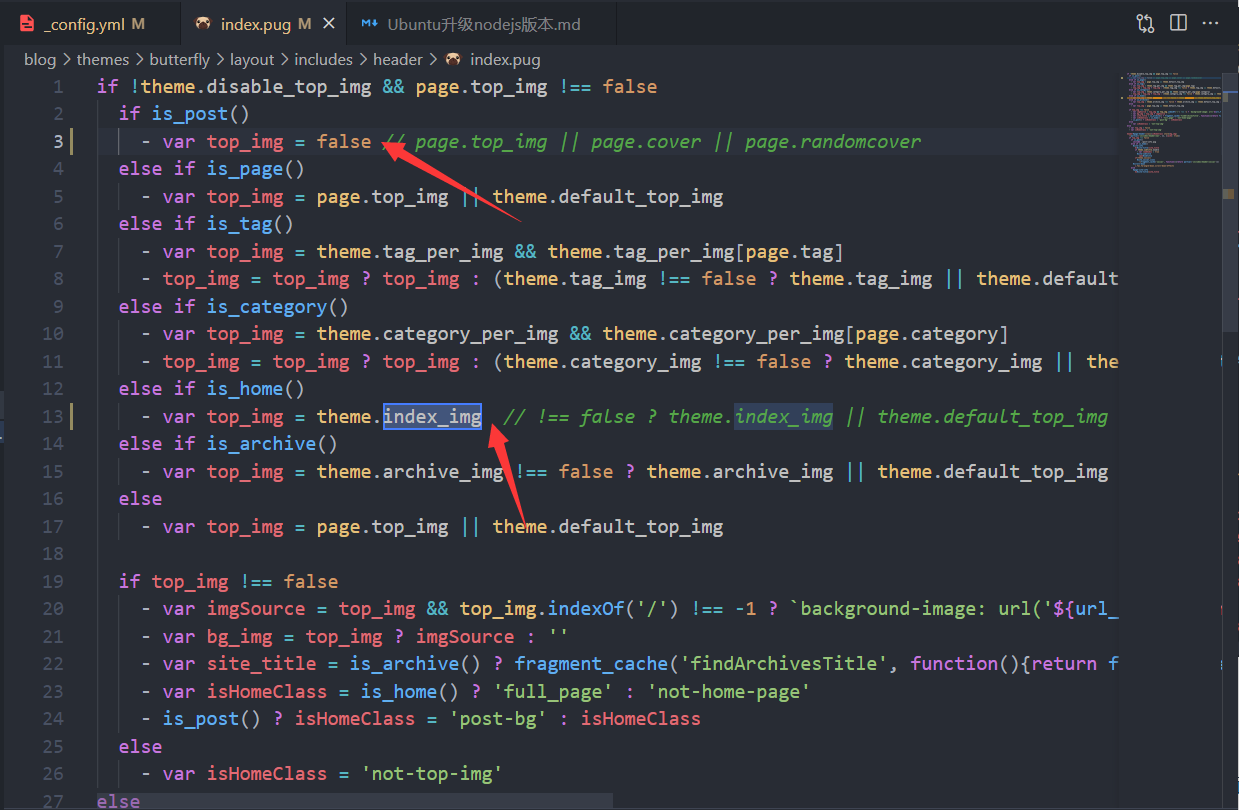Screen dimensions: 1239x810
Task: Select the blog breadcrumb
Action: (x=40, y=59)
